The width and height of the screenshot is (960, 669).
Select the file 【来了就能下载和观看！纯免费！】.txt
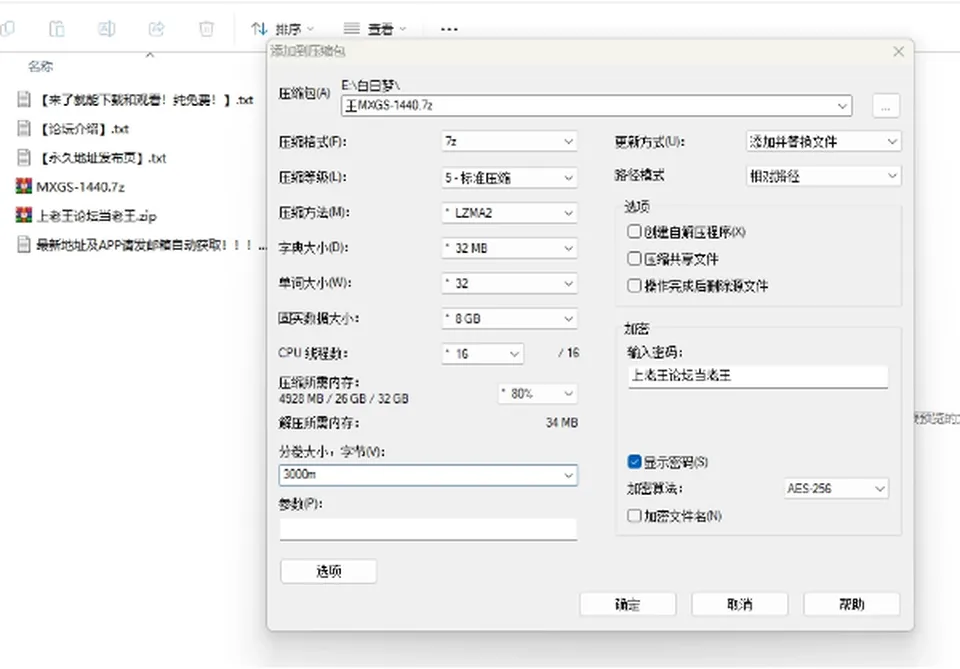tap(135, 99)
